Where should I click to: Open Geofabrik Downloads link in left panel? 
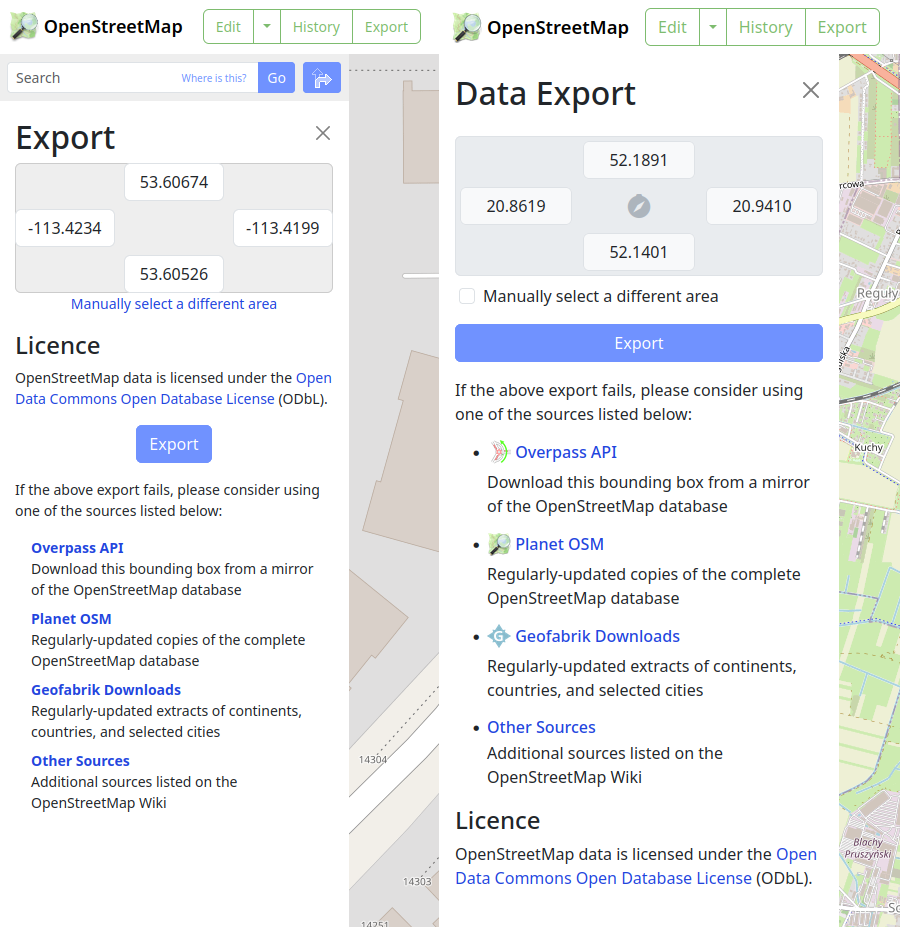[x=106, y=690]
